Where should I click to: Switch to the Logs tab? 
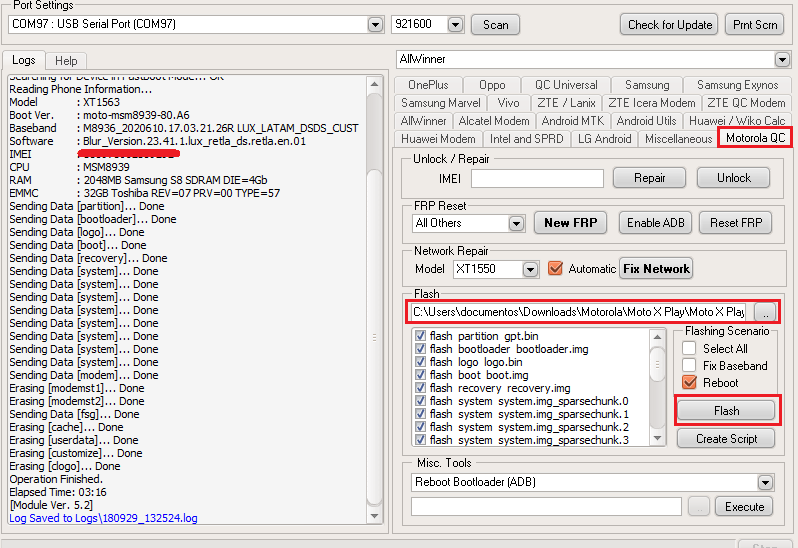point(23,60)
